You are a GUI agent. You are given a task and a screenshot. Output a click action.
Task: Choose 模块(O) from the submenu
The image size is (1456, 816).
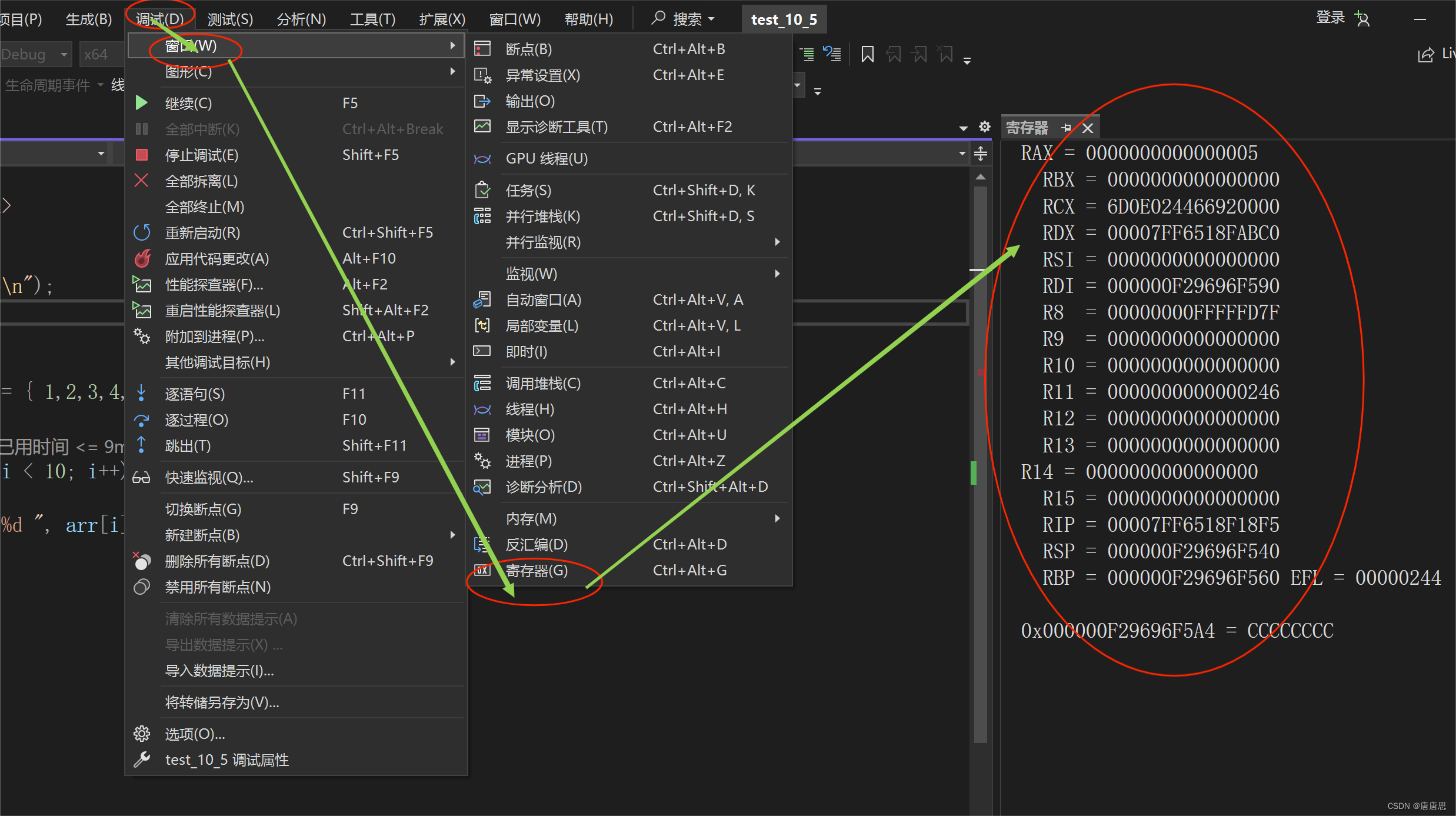(630, 435)
